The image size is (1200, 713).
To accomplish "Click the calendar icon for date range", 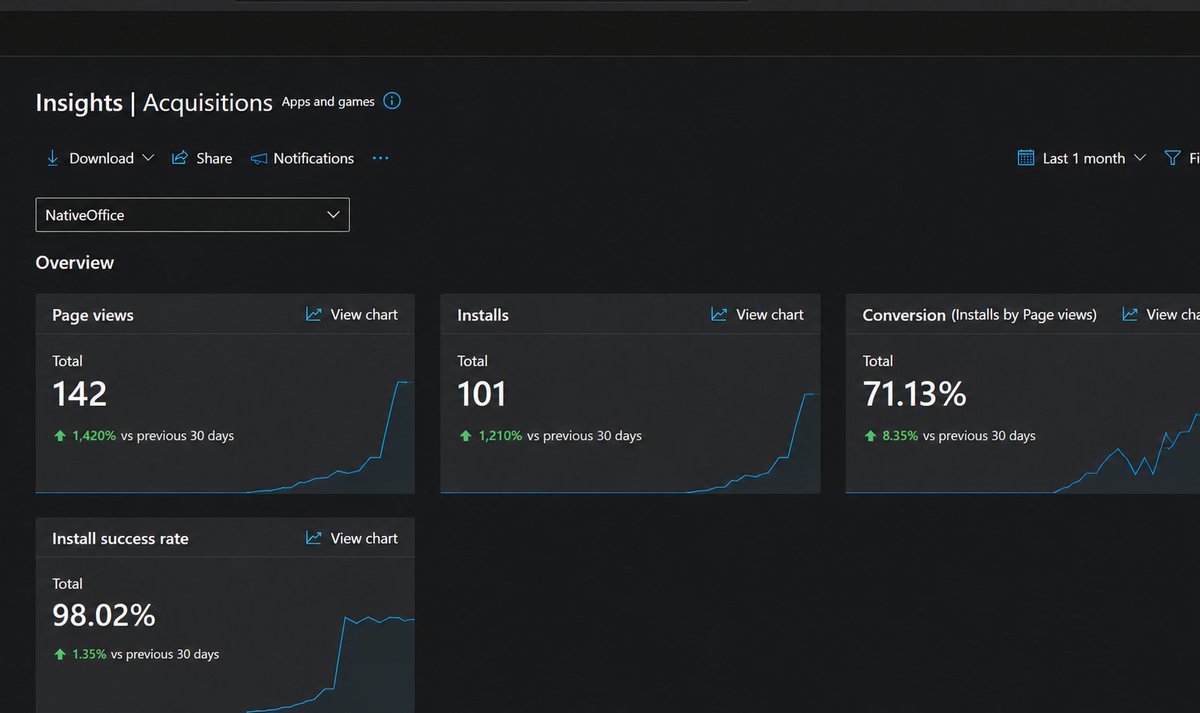I will pyautogui.click(x=1026, y=158).
